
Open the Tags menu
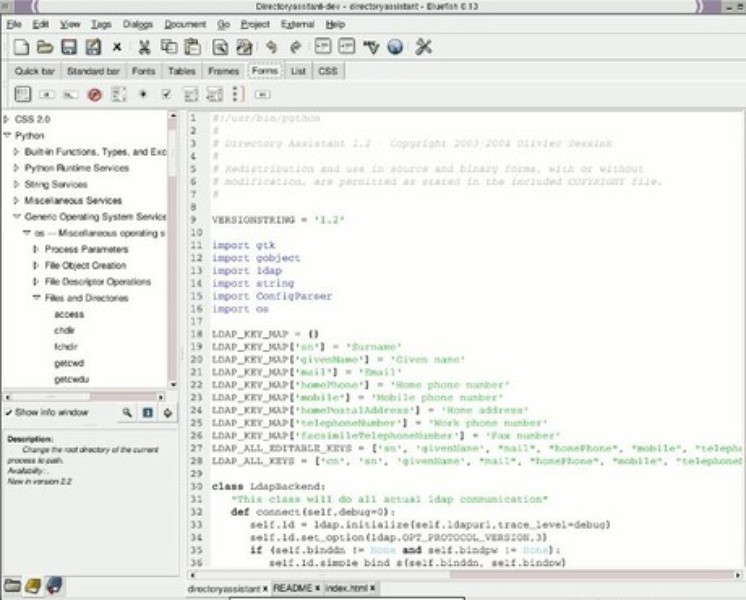click(x=101, y=24)
